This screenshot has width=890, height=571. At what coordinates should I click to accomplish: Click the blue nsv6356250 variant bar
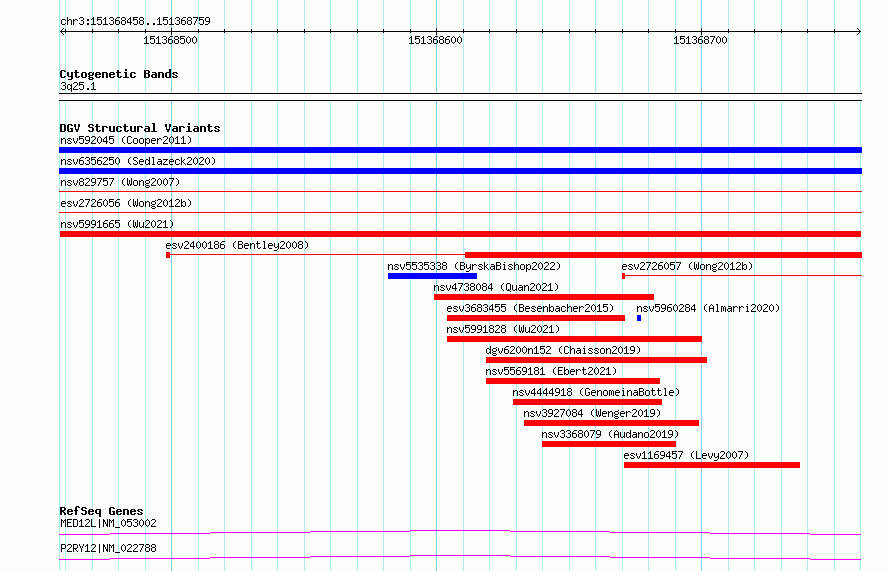click(460, 171)
